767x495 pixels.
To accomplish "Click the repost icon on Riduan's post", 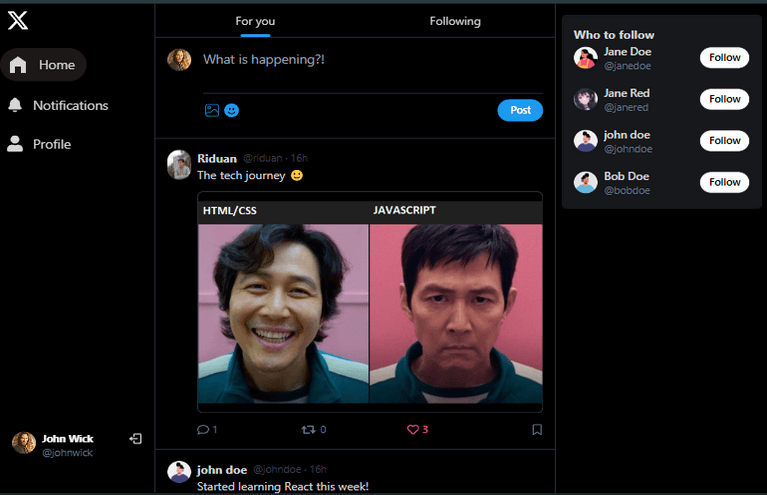I will pos(308,429).
